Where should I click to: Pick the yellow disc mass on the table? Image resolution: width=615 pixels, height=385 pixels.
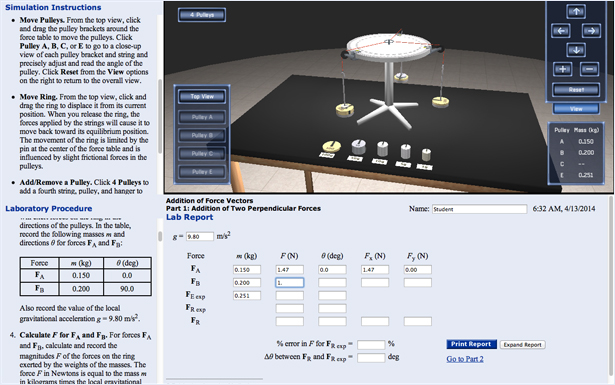(x=331, y=147)
